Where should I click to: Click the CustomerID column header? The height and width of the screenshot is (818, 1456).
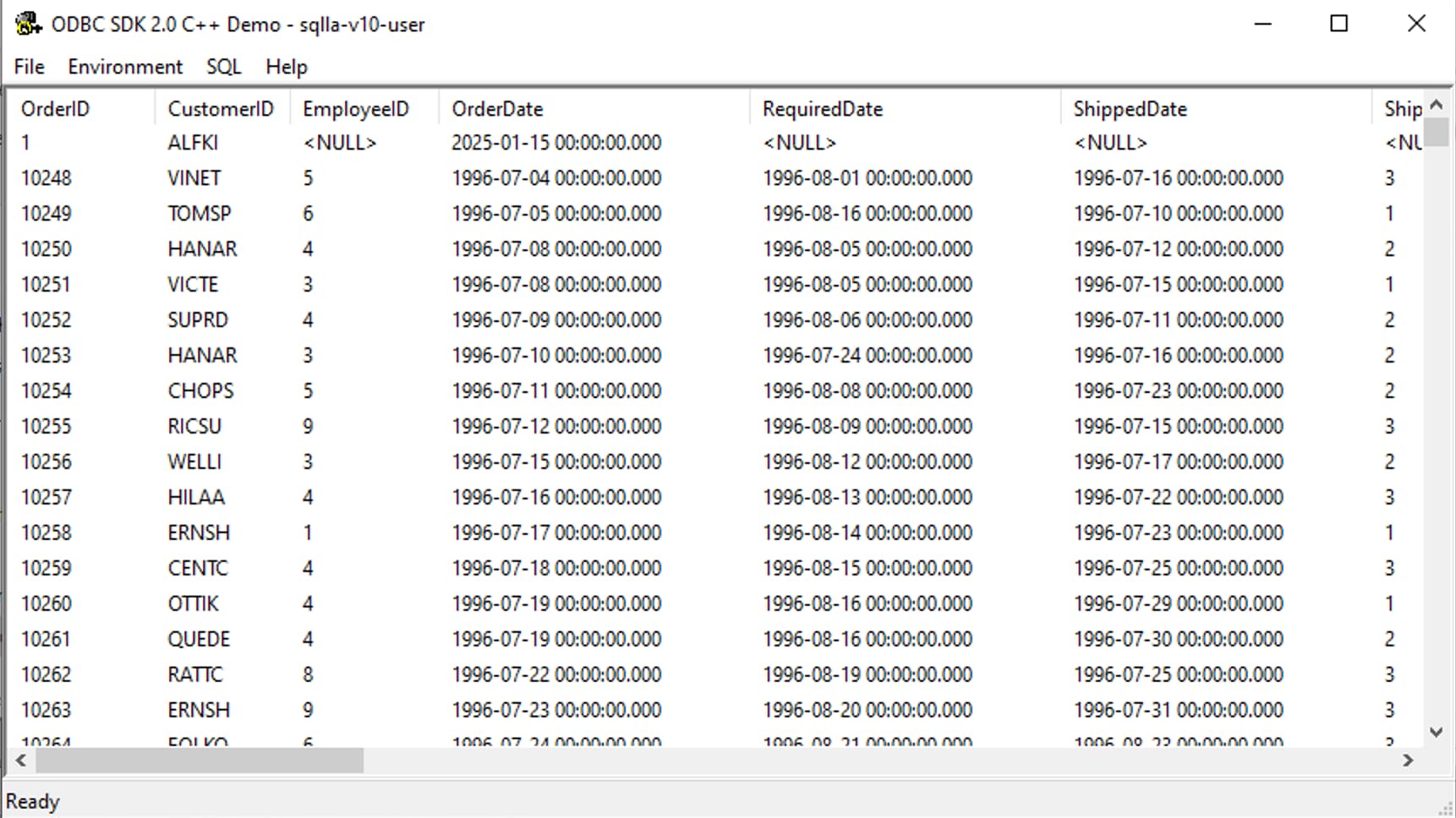[x=222, y=108]
